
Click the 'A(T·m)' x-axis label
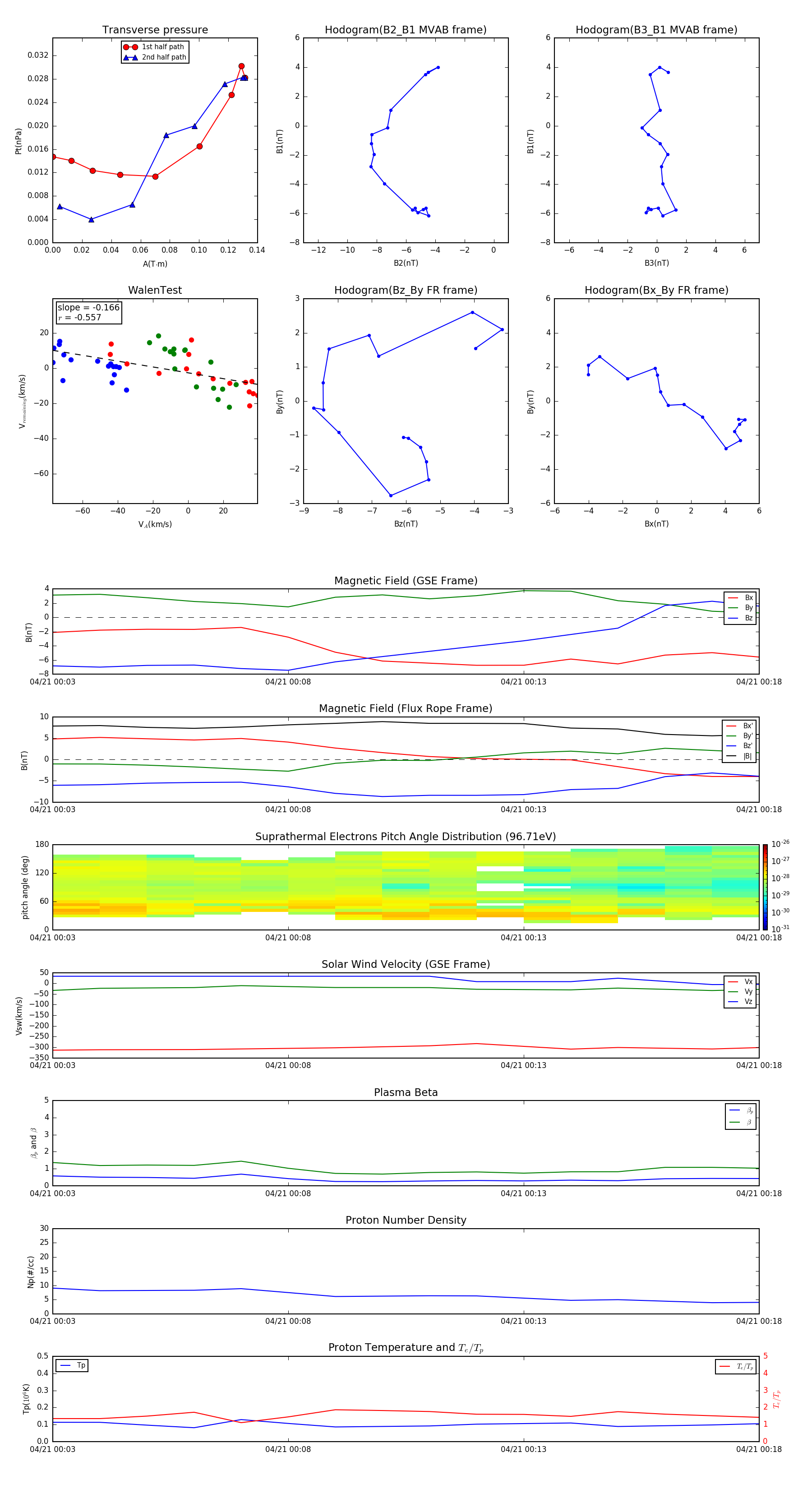(155, 264)
